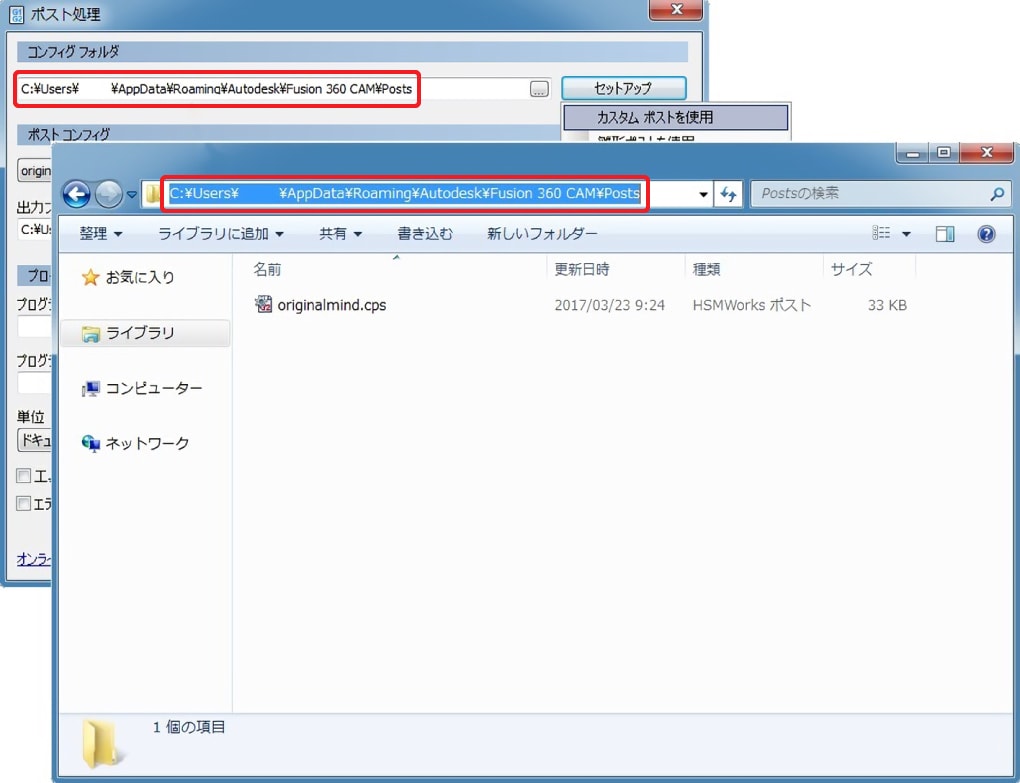Select ライブラリ in navigation pane
This screenshot has height=783, width=1020.
[140, 333]
